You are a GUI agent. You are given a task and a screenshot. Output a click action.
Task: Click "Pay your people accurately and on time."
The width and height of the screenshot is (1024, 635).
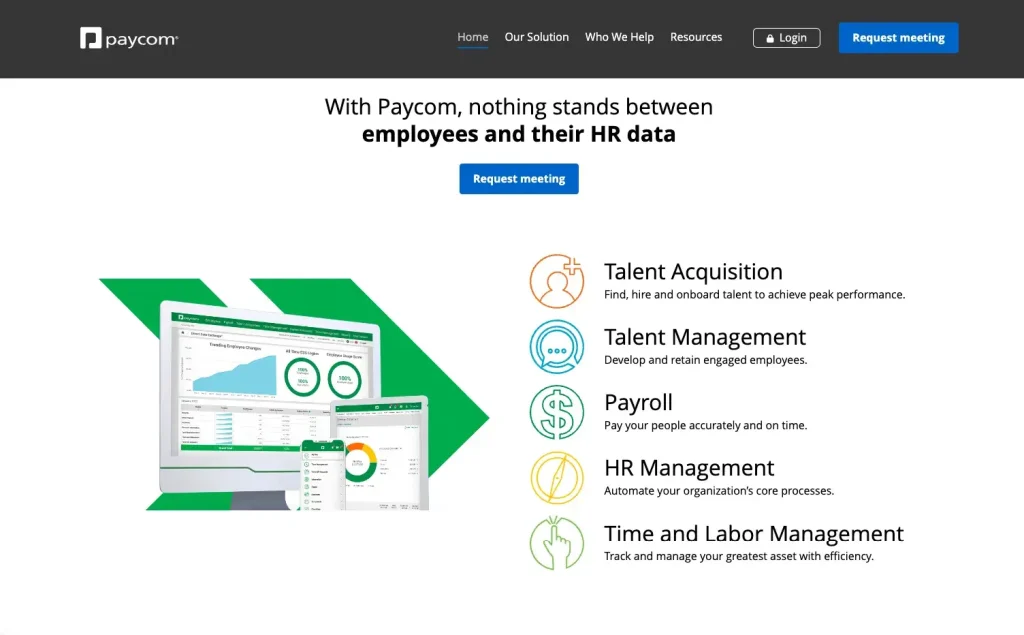(705, 425)
